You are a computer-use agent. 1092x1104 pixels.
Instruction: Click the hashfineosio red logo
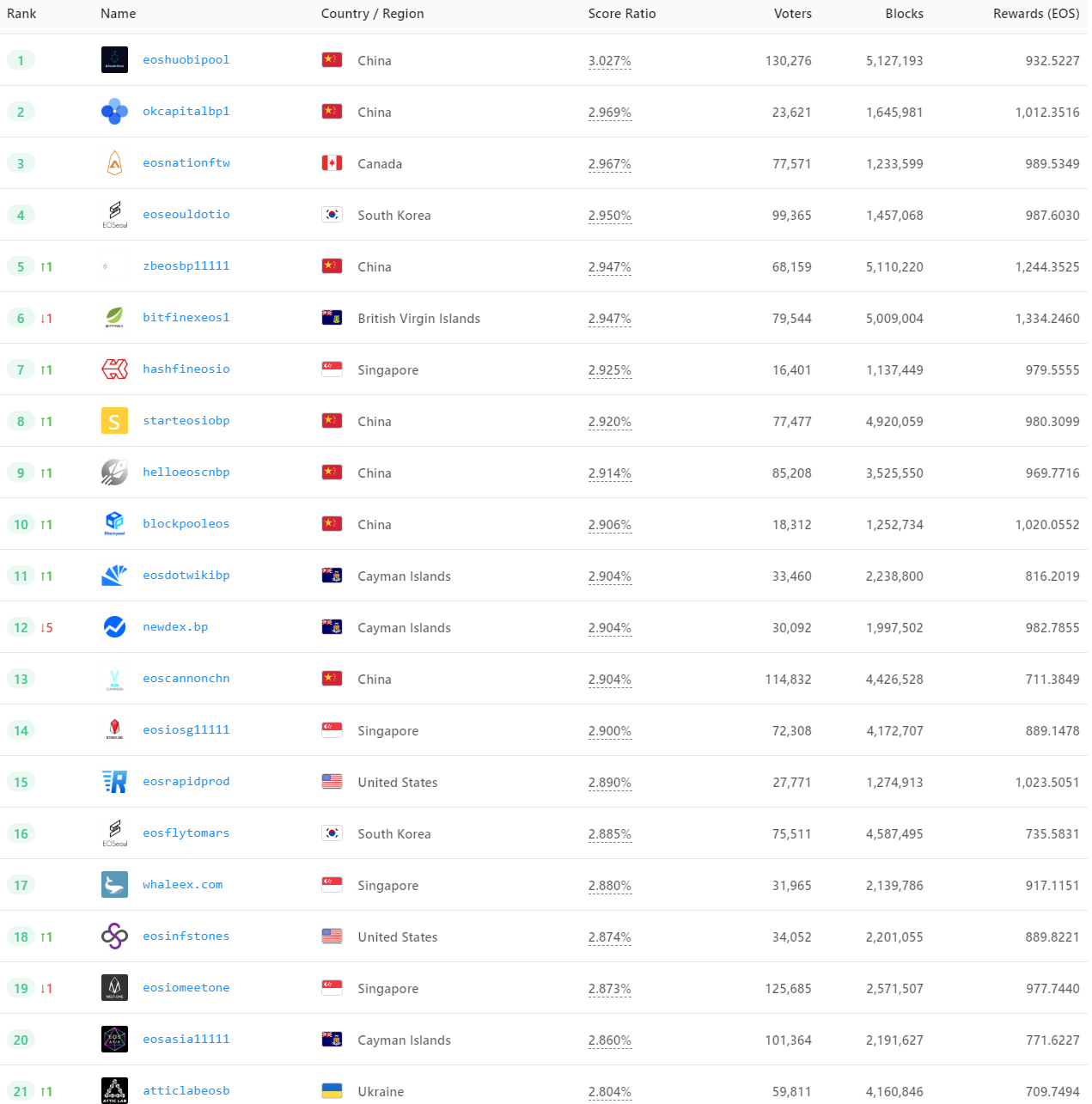point(114,369)
